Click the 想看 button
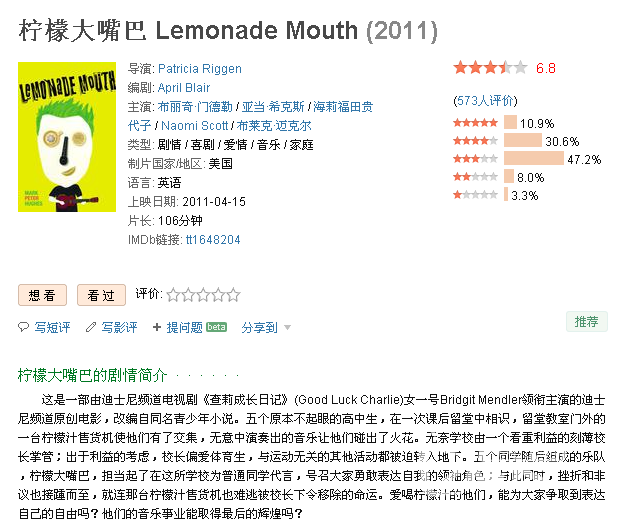The image size is (629, 530). pos(42,295)
